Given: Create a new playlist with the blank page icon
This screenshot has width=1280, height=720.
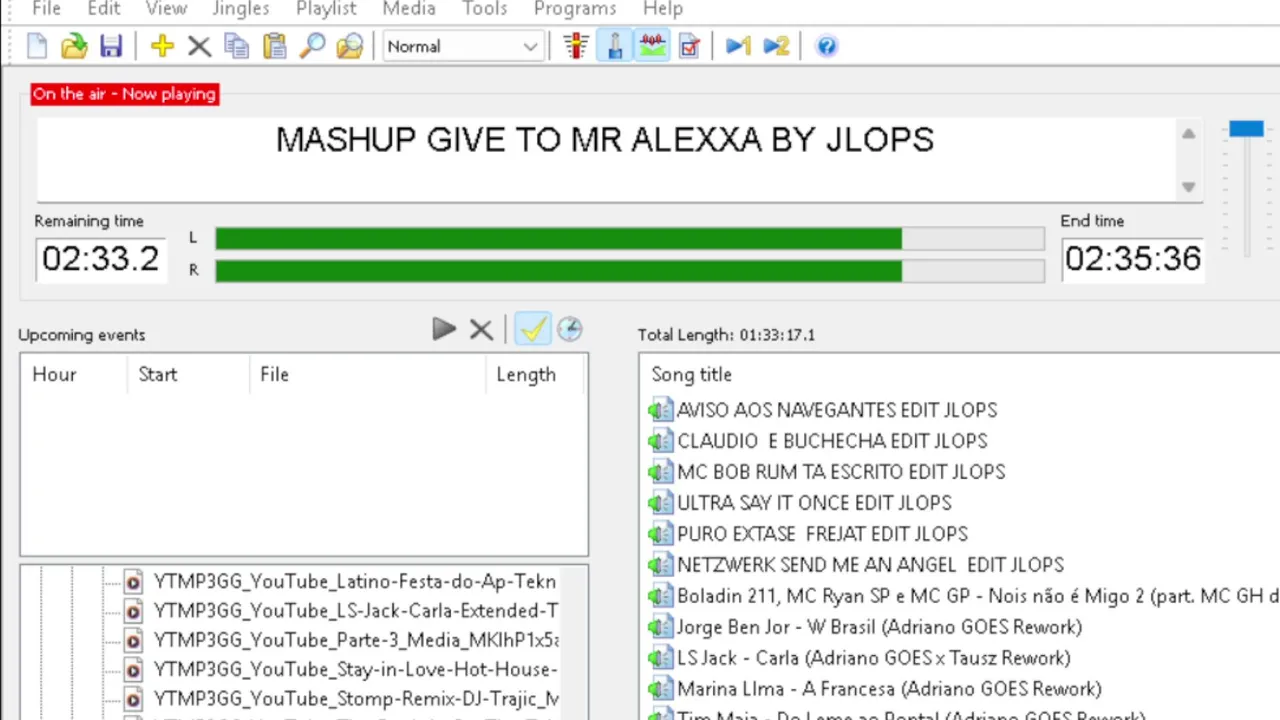Looking at the screenshot, I should pos(37,46).
